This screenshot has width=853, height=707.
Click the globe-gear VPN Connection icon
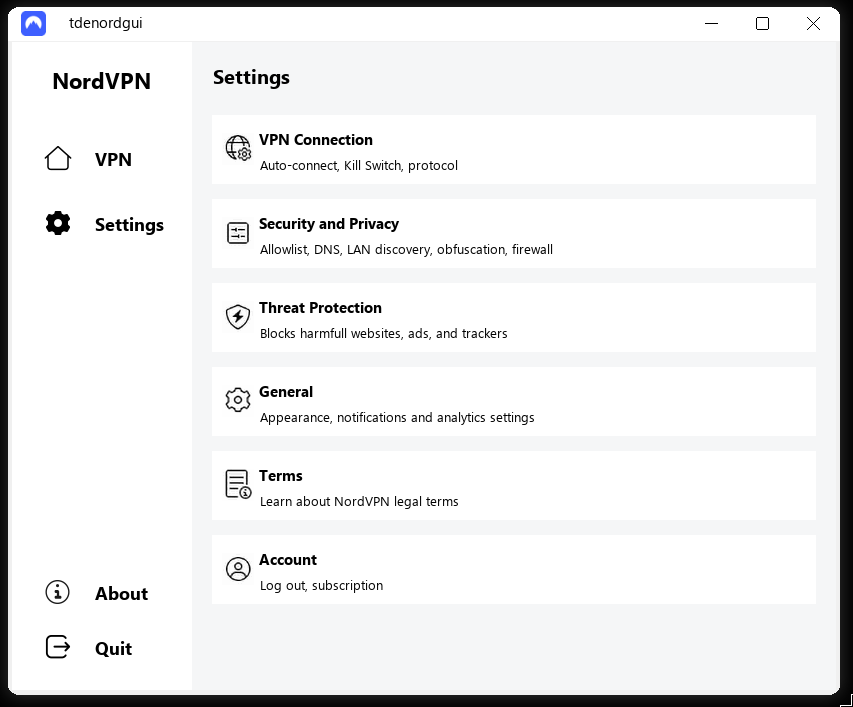(x=238, y=148)
